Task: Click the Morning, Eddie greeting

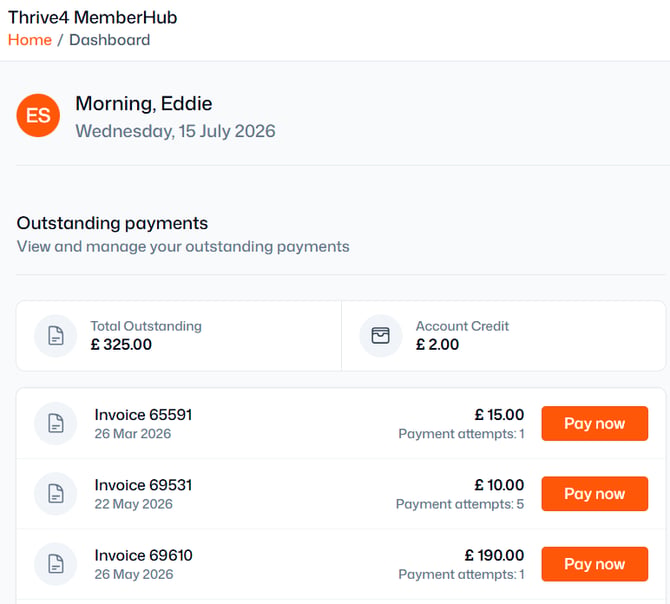Action: point(144,103)
